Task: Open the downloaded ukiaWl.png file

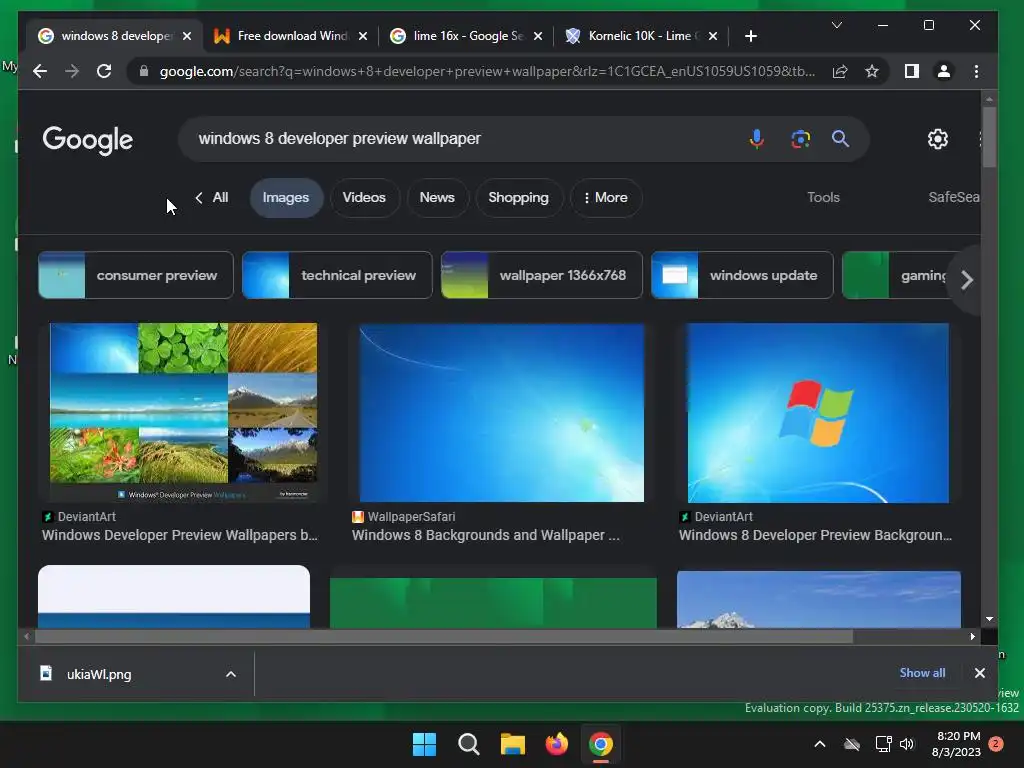Action: coord(98,674)
